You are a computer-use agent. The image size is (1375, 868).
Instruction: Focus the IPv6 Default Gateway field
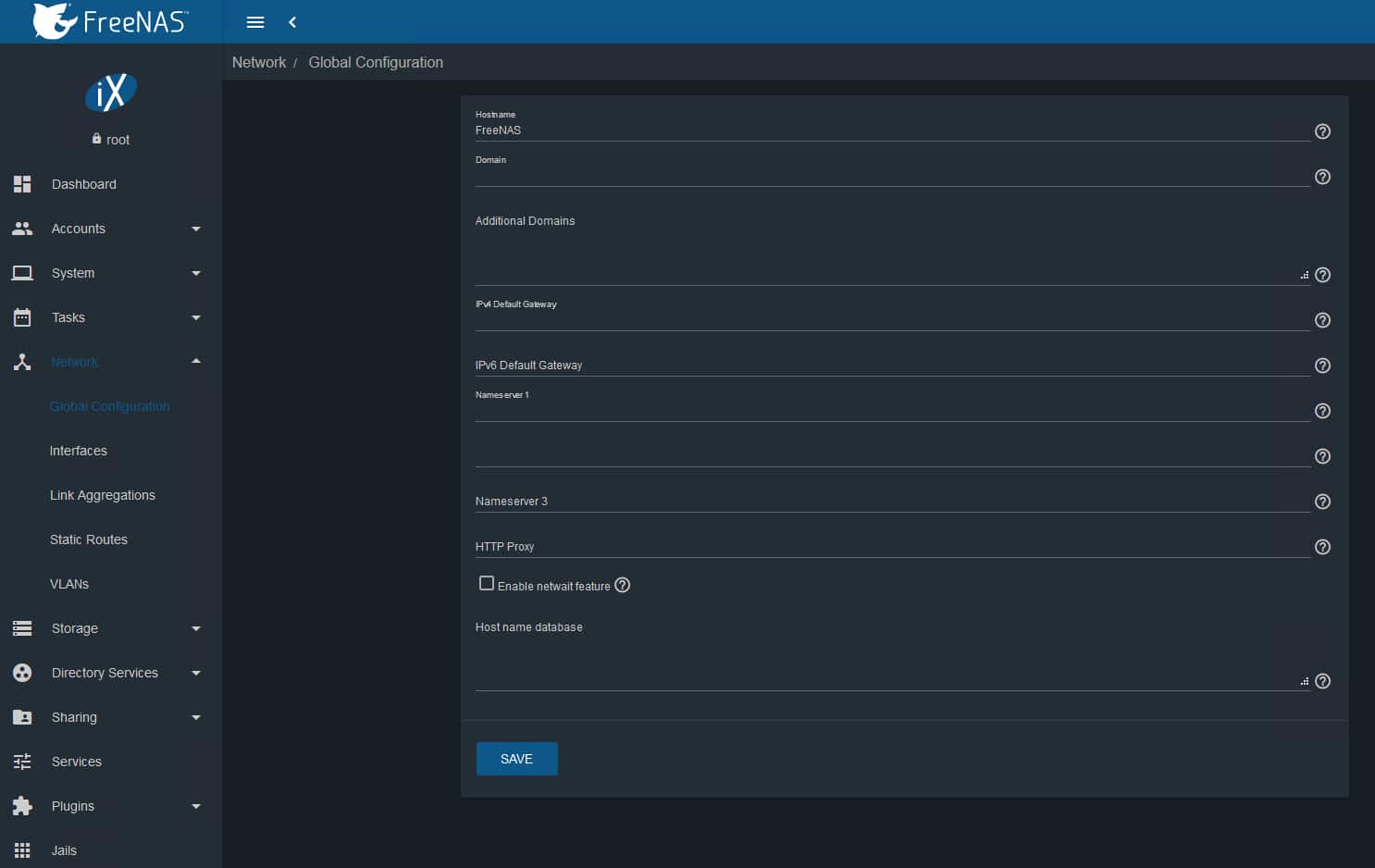coord(892,366)
